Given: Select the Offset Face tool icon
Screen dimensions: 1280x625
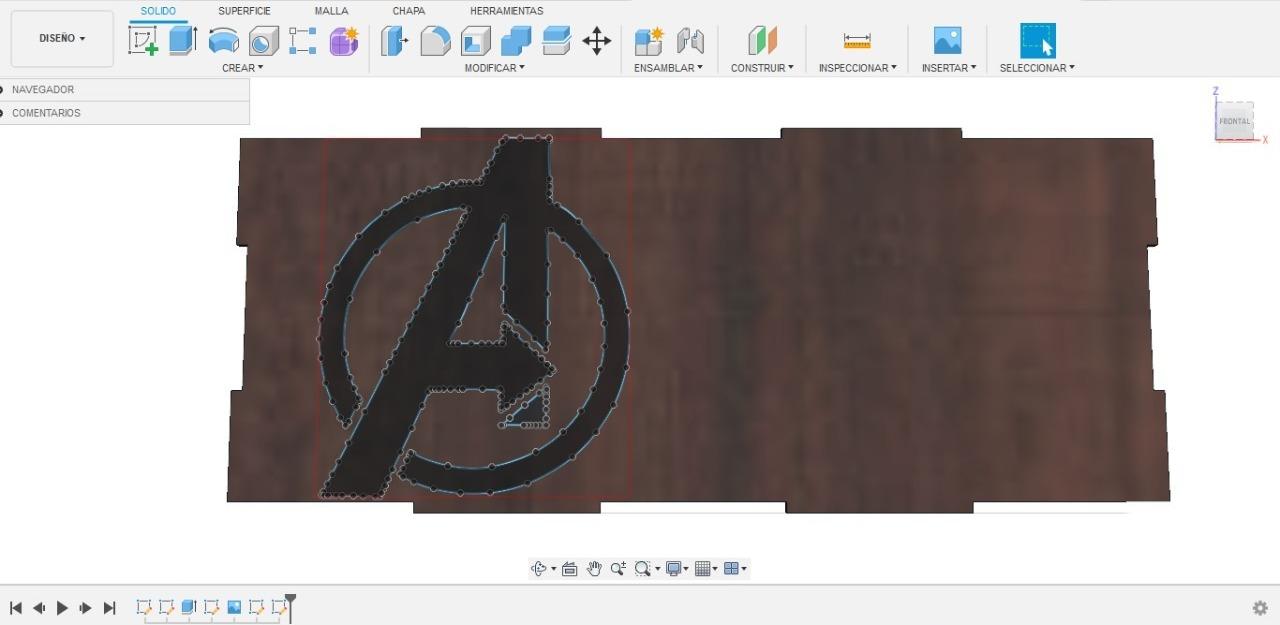Looking at the screenshot, I should pyautogui.click(x=556, y=41).
